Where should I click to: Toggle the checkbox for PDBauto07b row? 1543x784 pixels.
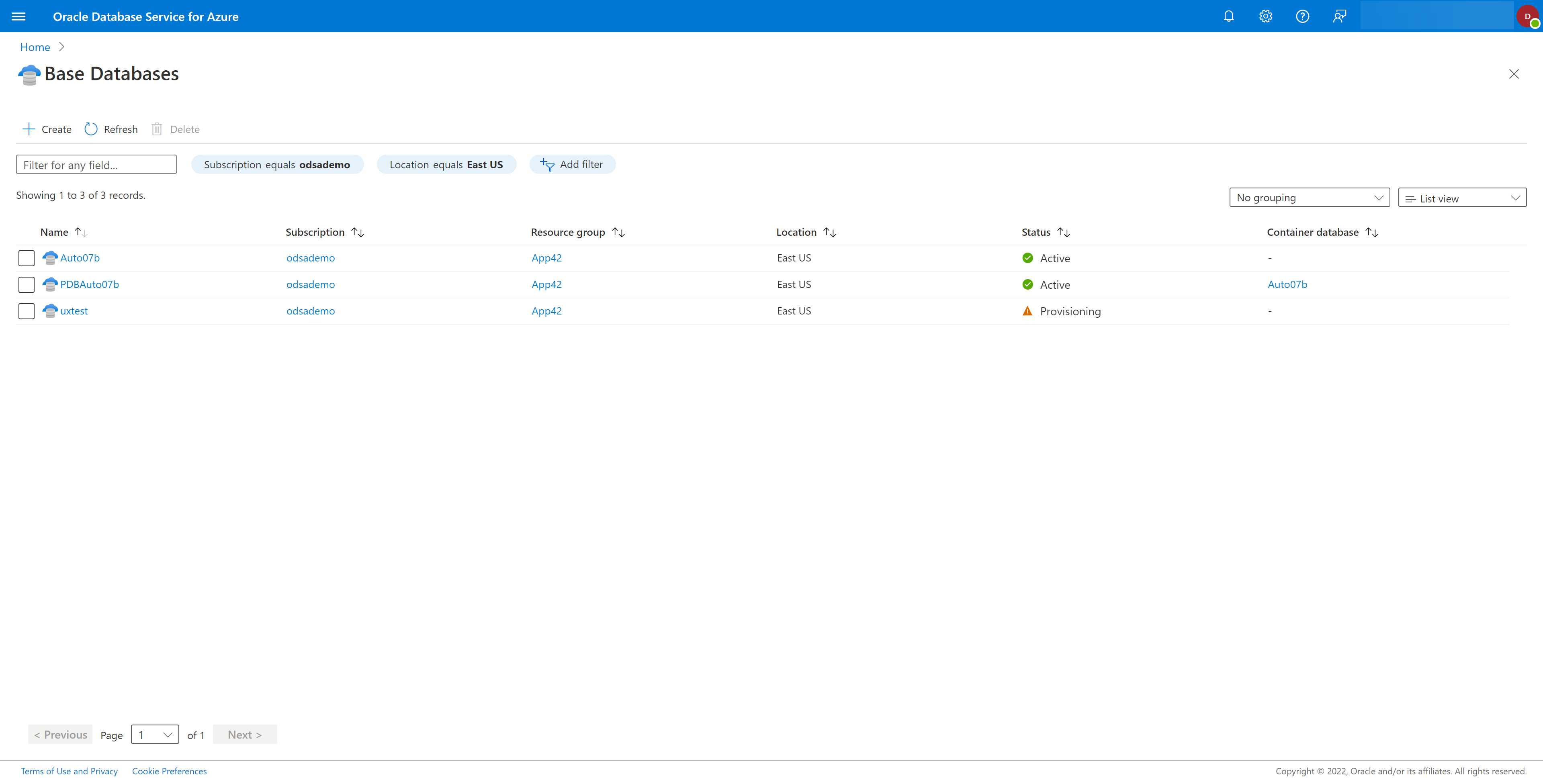coord(26,284)
